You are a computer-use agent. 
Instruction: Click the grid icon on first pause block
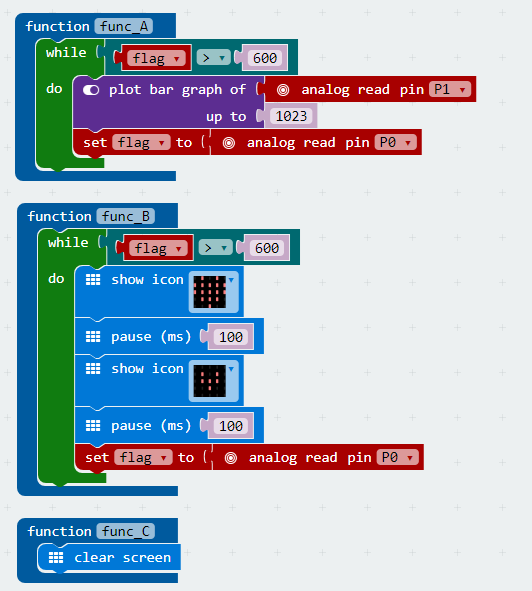tap(93, 337)
